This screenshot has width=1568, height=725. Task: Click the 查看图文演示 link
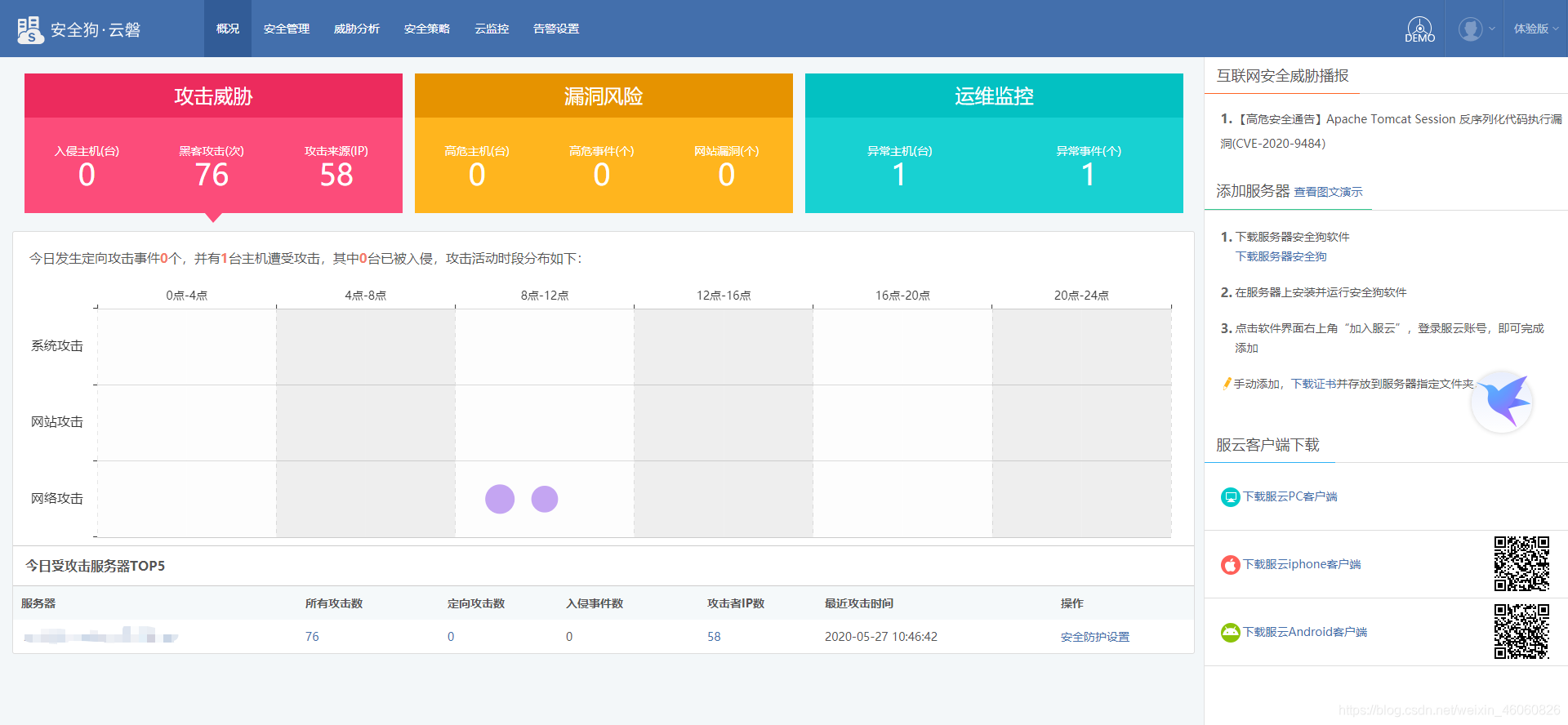click(x=1328, y=192)
